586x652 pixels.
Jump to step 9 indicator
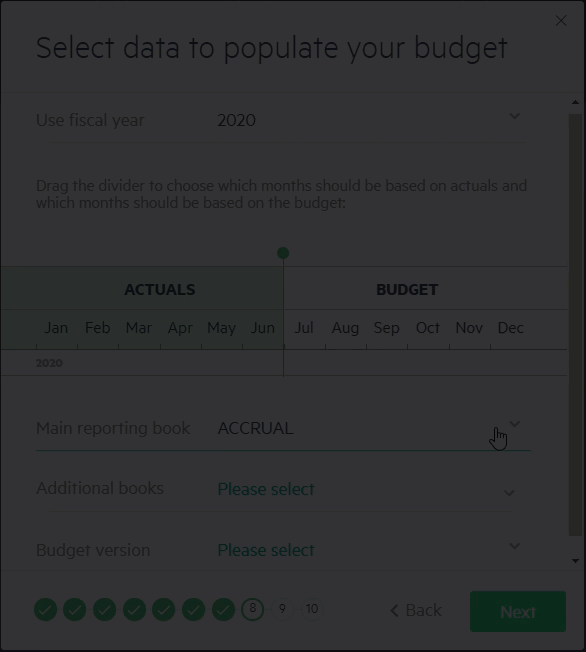point(282,610)
